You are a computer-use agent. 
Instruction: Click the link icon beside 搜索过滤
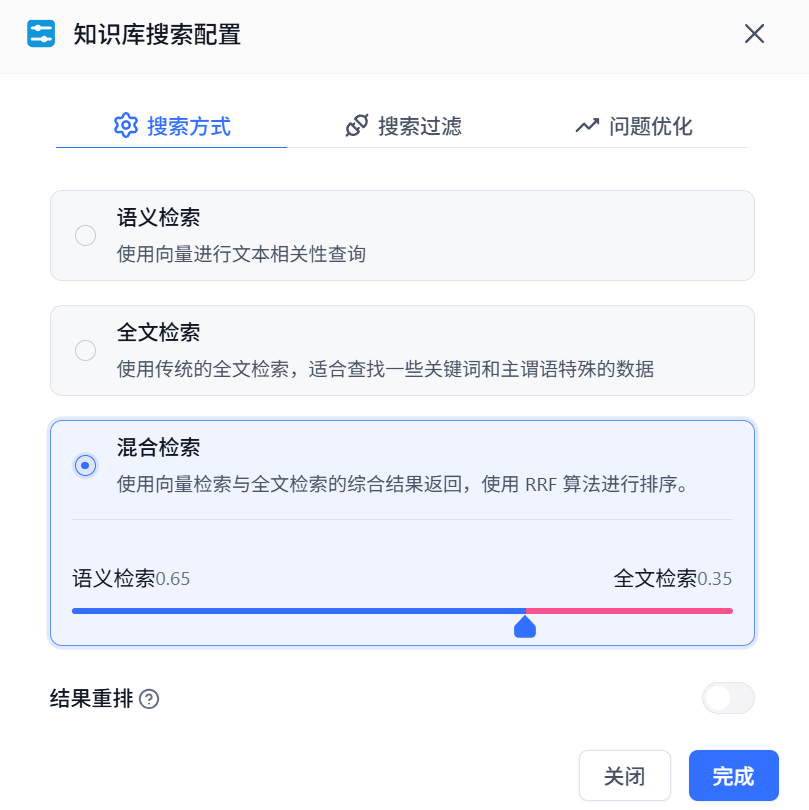357,126
